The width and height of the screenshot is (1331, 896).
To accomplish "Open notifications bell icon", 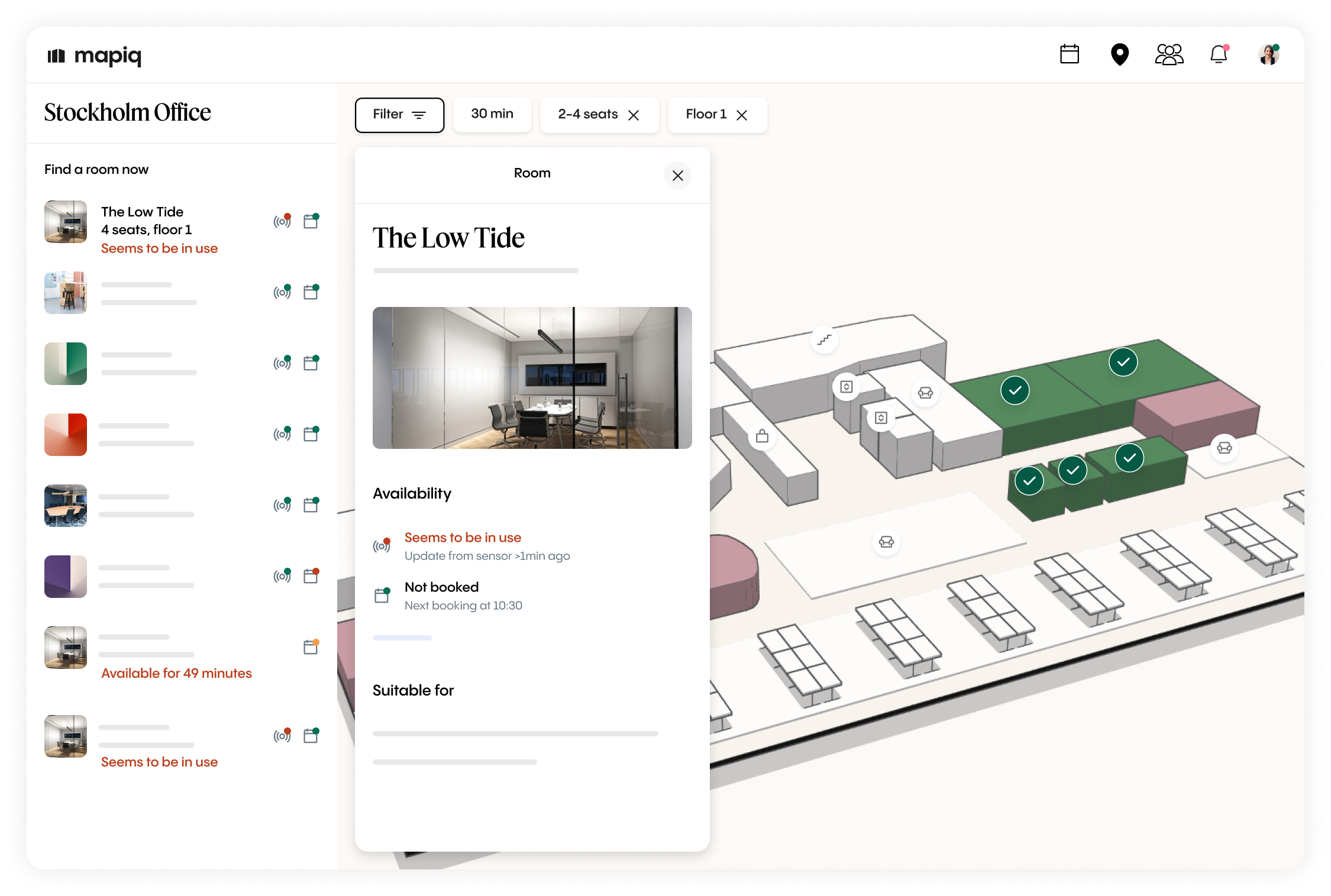I will tap(1219, 54).
